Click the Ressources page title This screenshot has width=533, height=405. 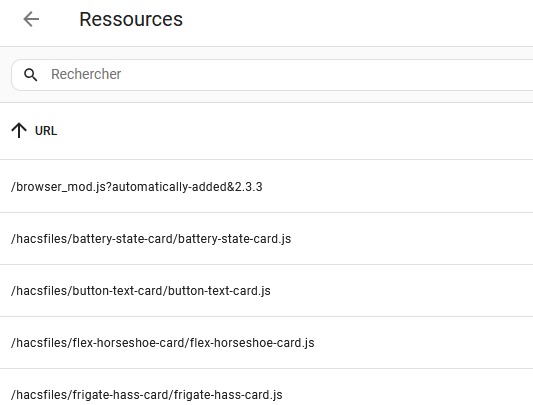click(131, 19)
